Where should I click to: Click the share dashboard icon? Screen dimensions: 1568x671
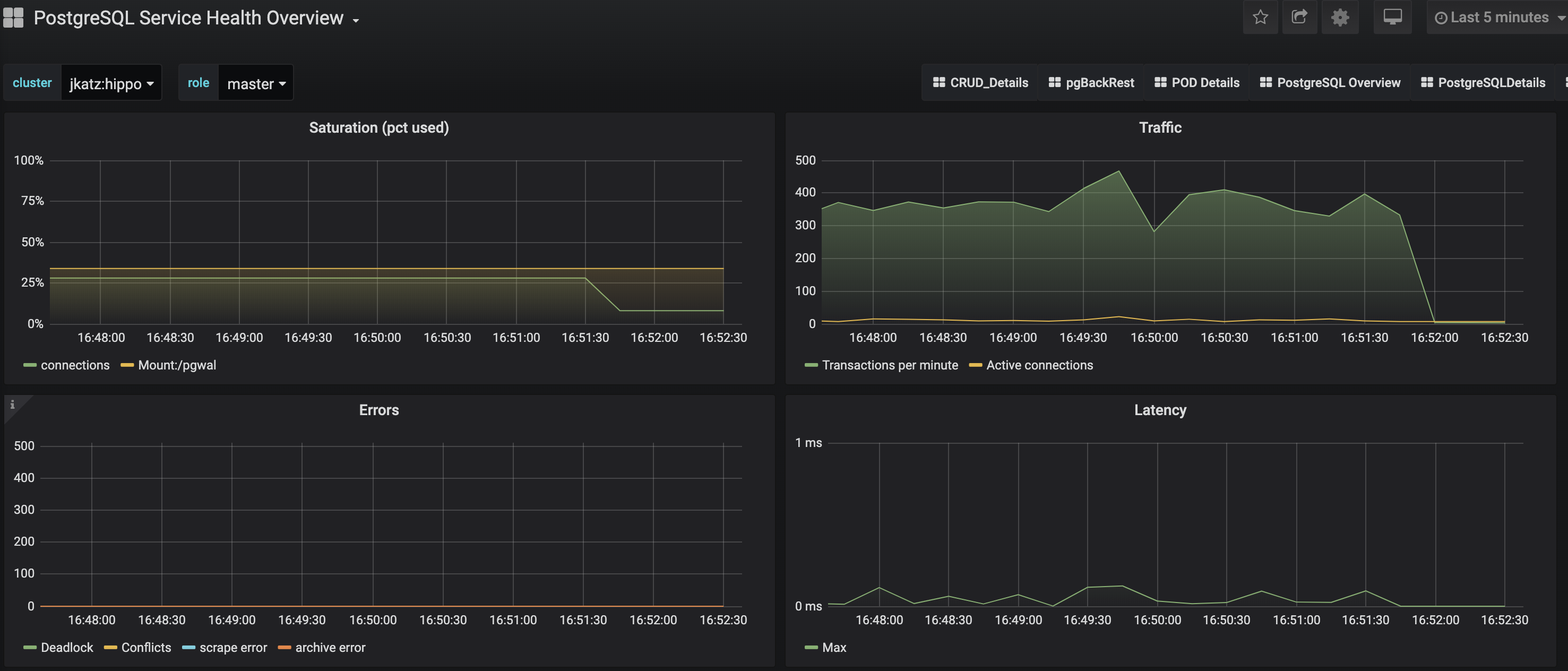tap(1299, 18)
